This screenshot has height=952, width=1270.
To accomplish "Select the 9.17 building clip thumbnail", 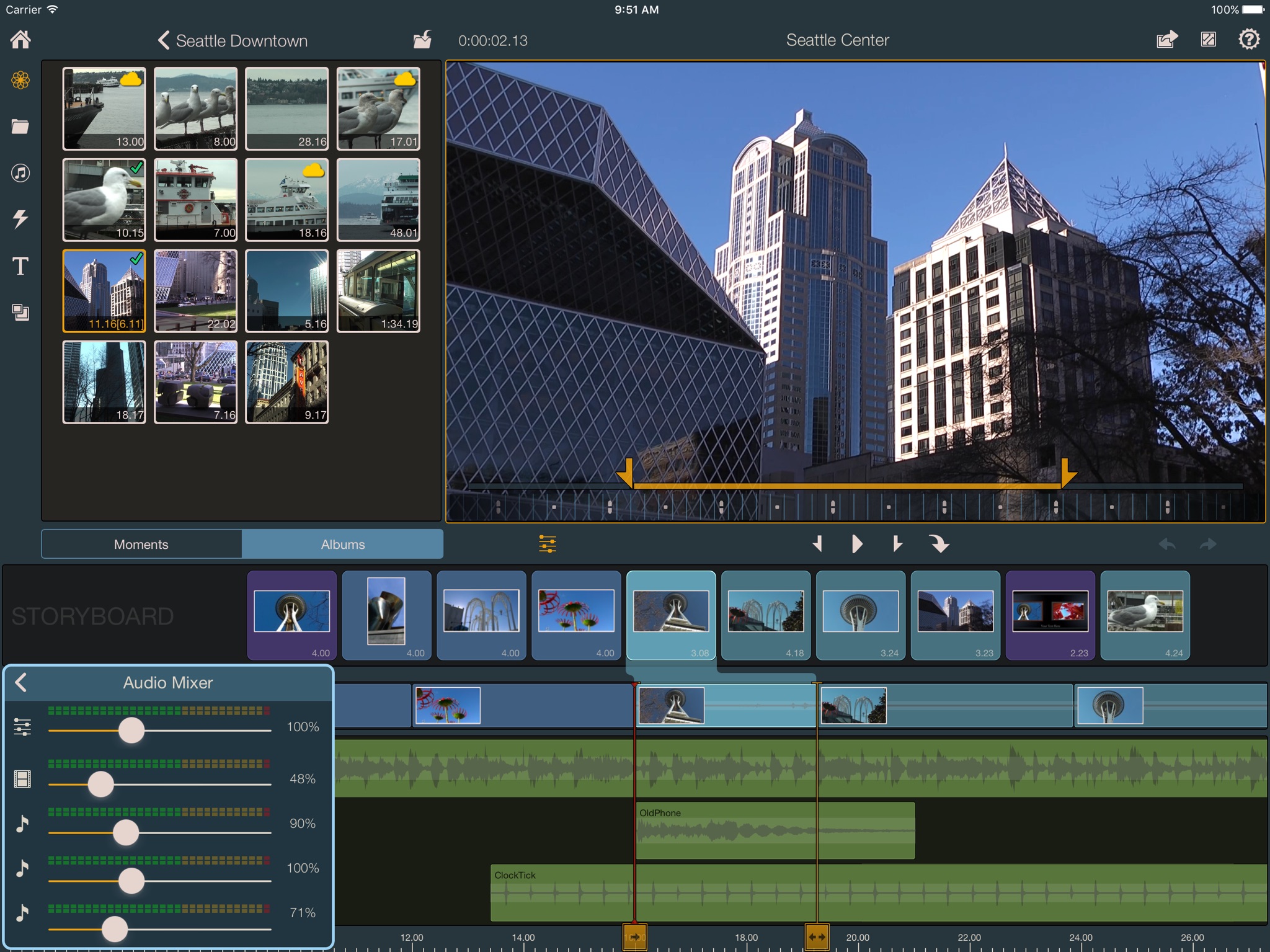I will [286, 382].
